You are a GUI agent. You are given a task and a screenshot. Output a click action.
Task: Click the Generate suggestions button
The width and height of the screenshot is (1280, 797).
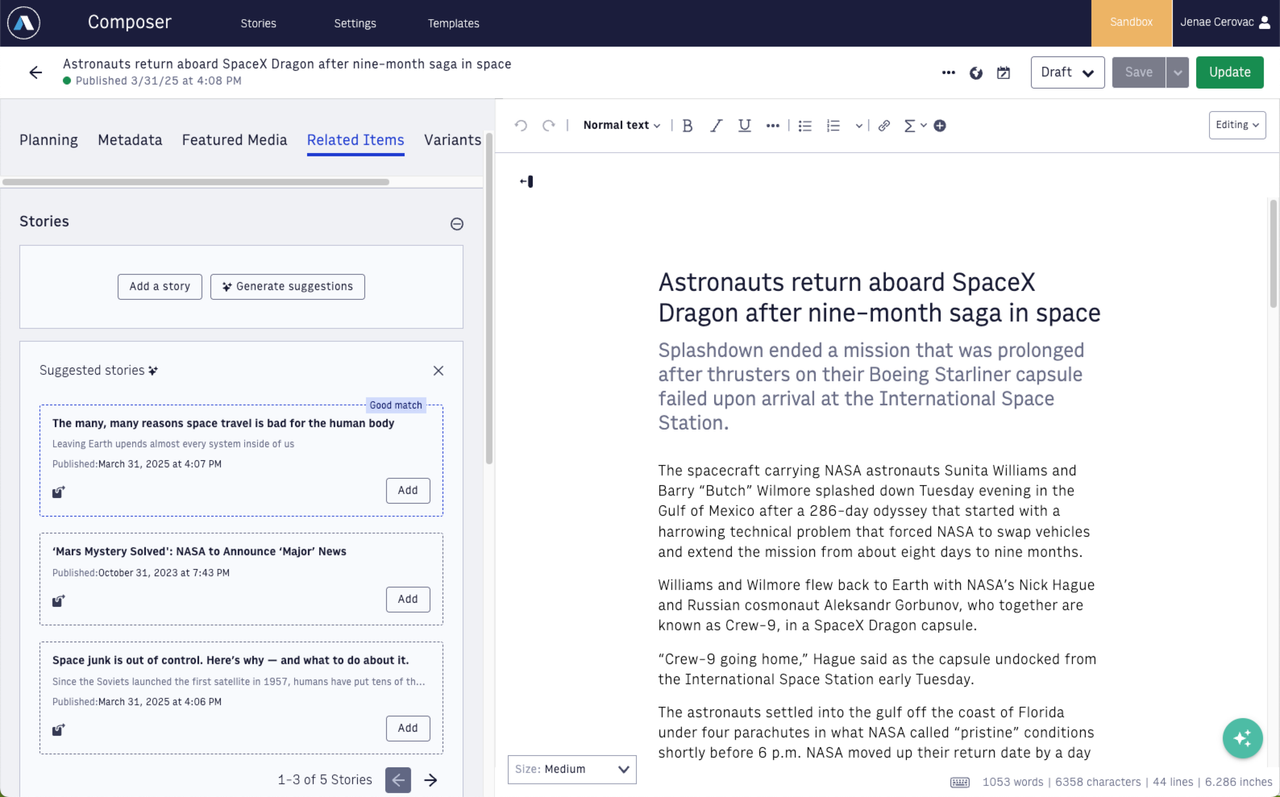click(x=287, y=286)
